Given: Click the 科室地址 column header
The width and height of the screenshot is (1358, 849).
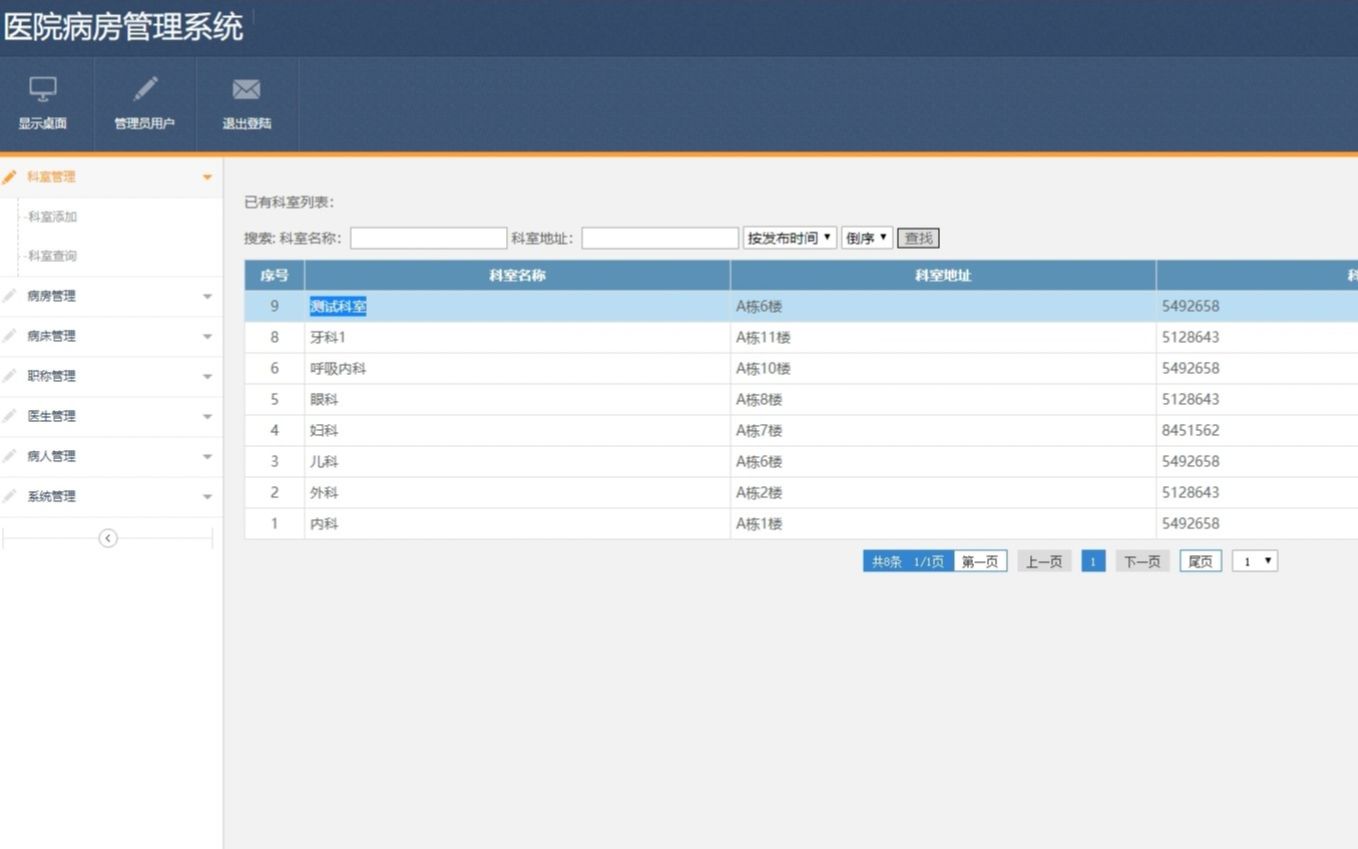Looking at the screenshot, I should pyautogui.click(x=943, y=276).
